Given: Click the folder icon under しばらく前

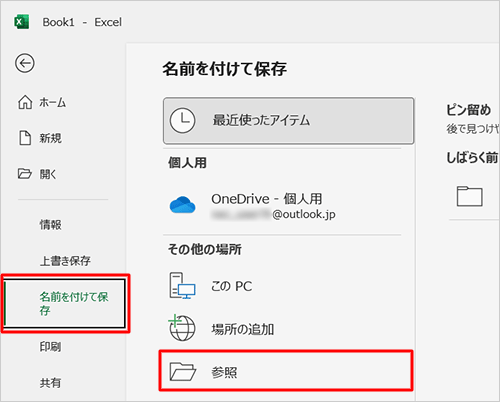Looking at the screenshot, I should tap(469, 196).
